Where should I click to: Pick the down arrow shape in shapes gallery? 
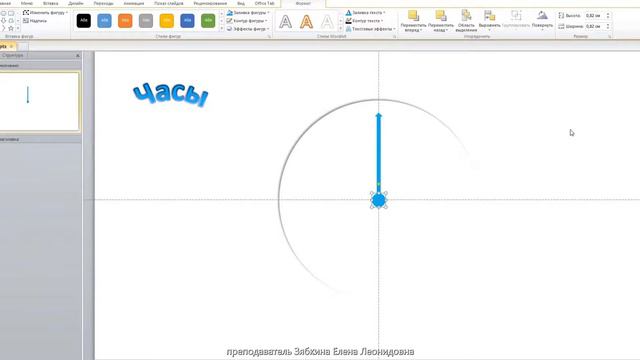[x=3, y=20]
